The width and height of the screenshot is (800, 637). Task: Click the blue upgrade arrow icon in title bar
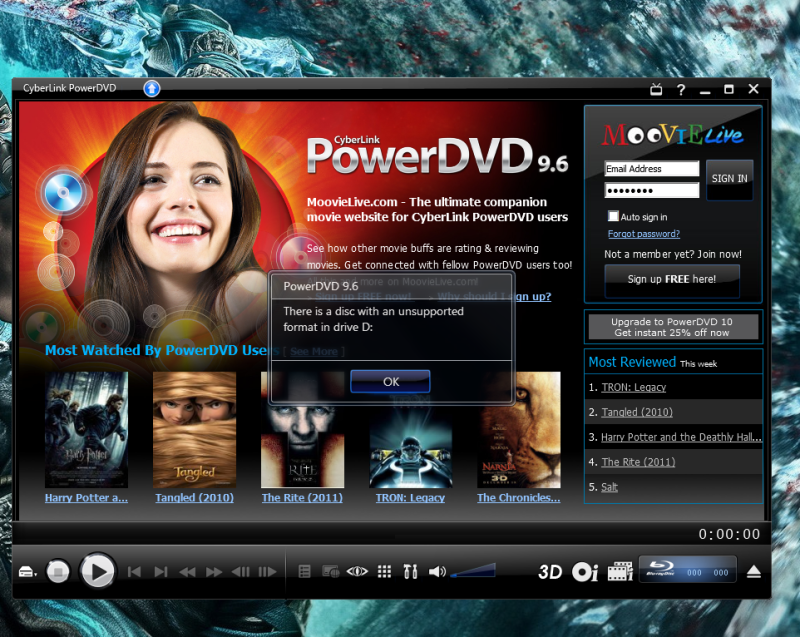pyautogui.click(x=152, y=88)
